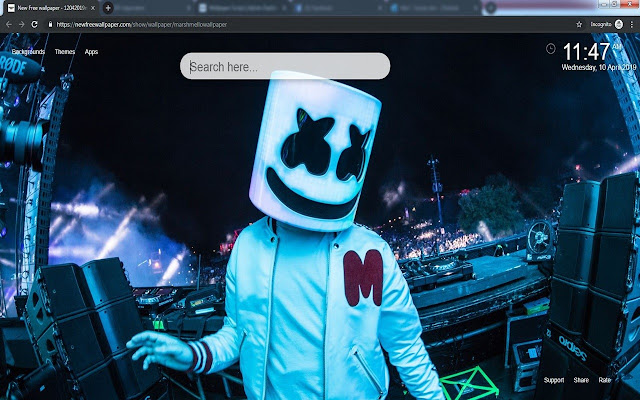The image size is (640, 400).
Task: Click the Incognito label text
Action: 601,24
